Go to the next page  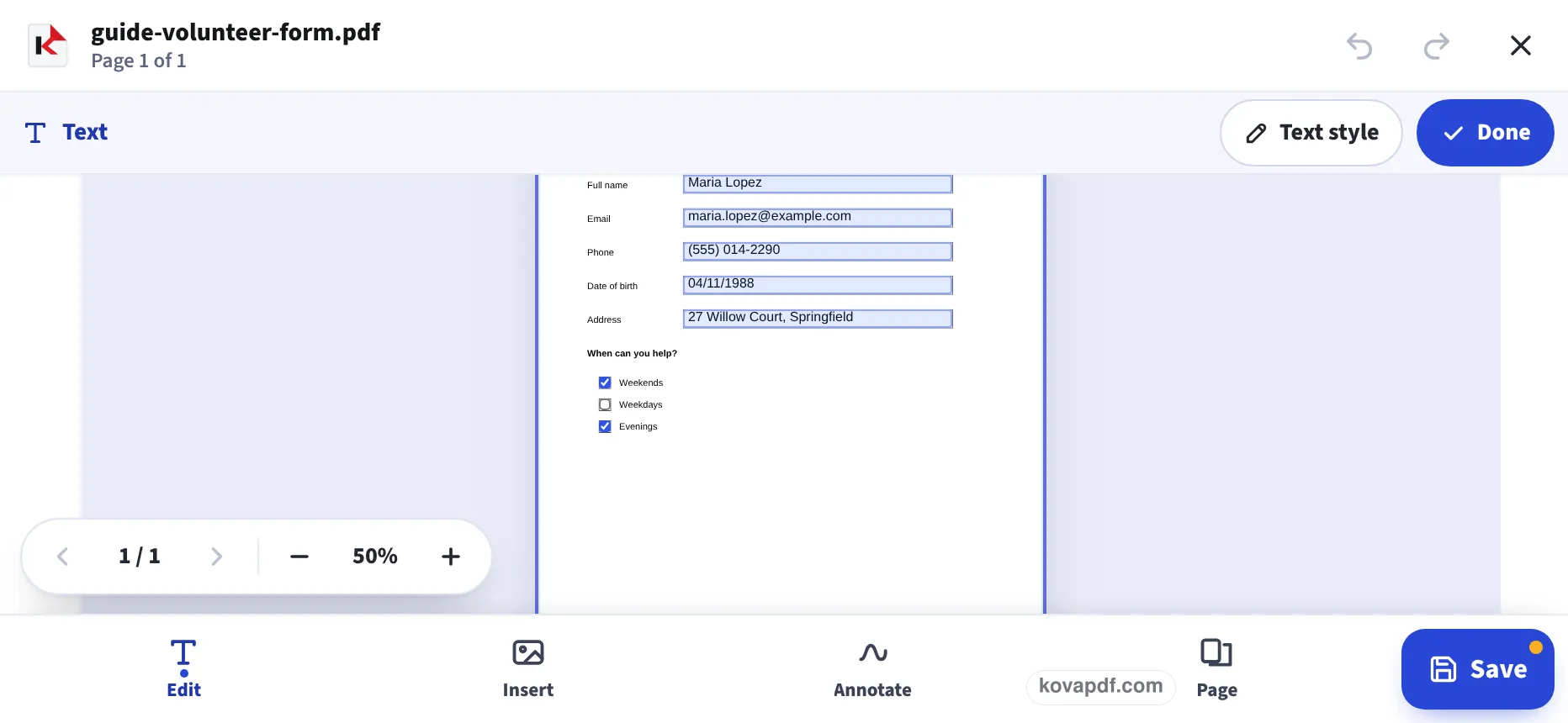(216, 557)
